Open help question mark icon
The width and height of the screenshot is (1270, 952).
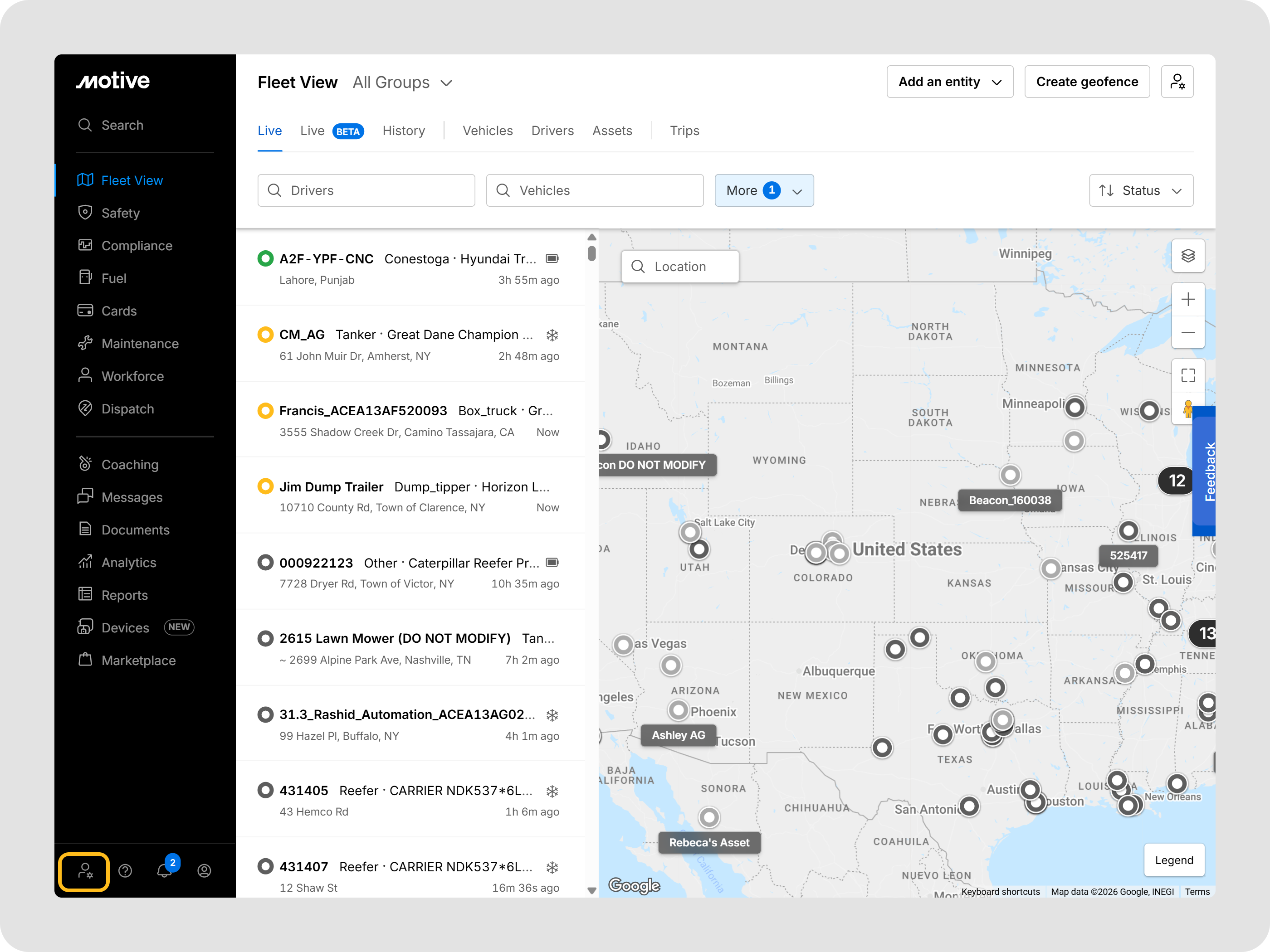(x=125, y=870)
